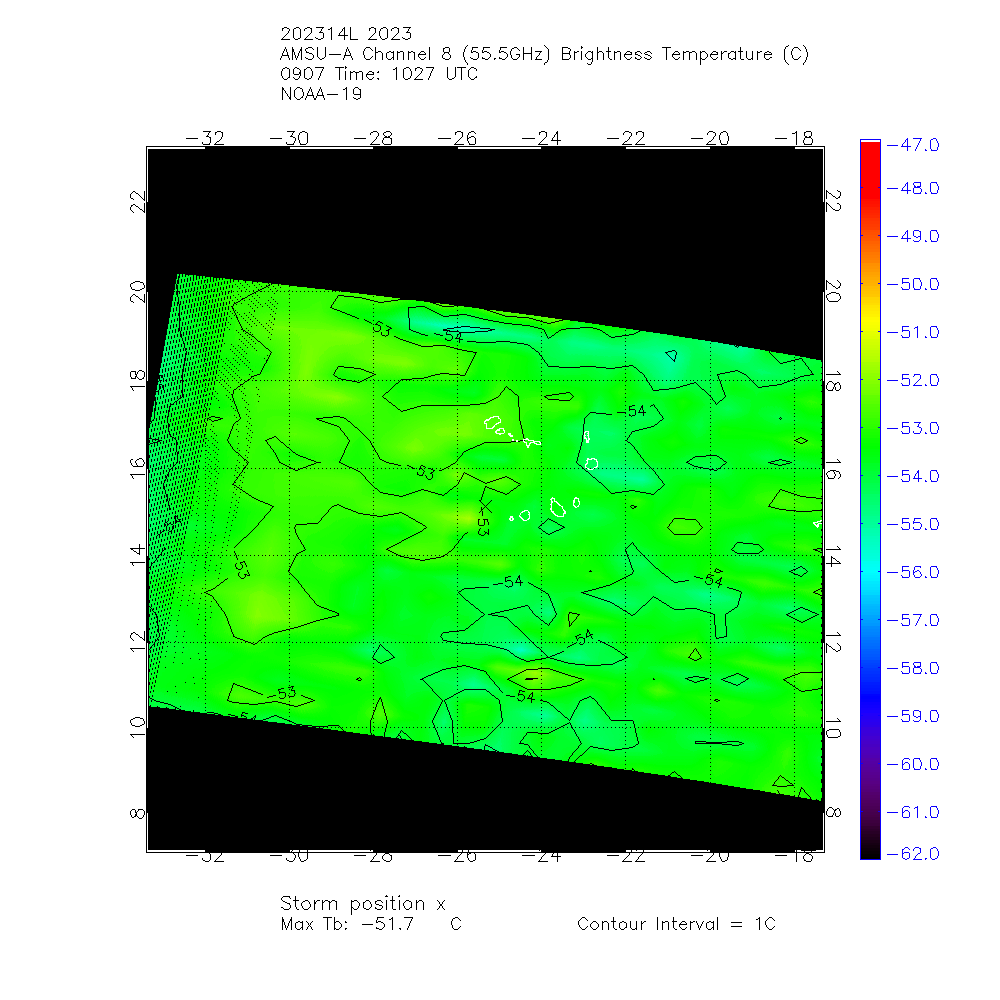Screen dimensions: 1000x1000
Task: Click the -26 label on the top longitude axis
Action: [x=457, y=138]
